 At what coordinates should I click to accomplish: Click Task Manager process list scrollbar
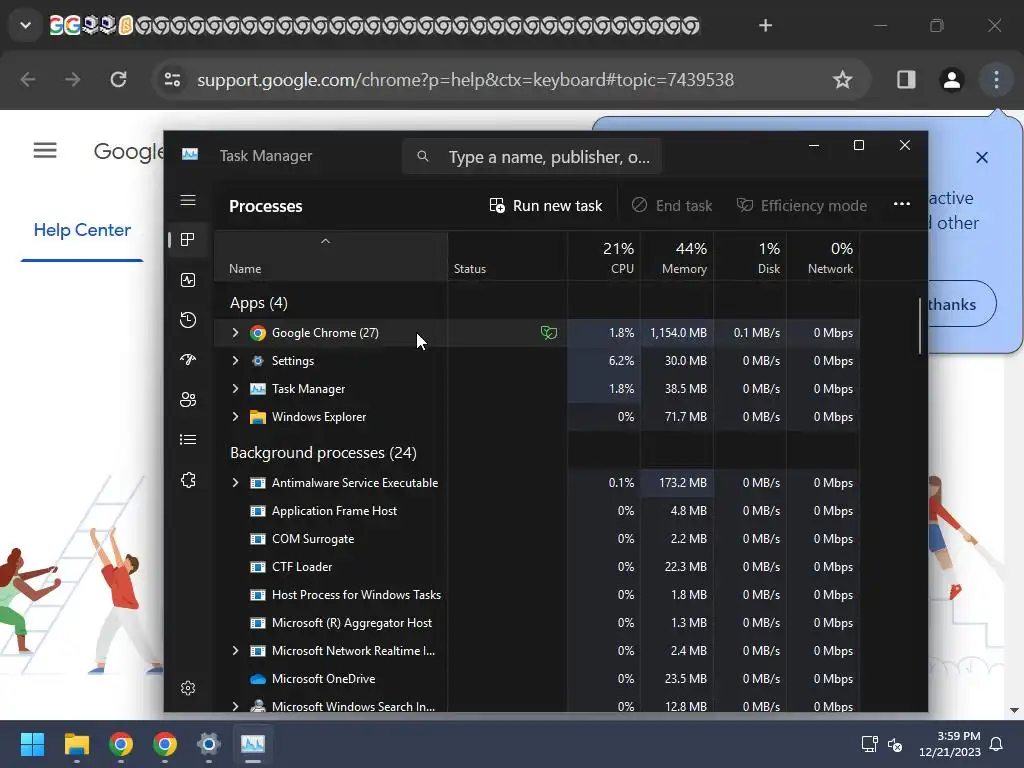pyautogui.click(x=920, y=327)
